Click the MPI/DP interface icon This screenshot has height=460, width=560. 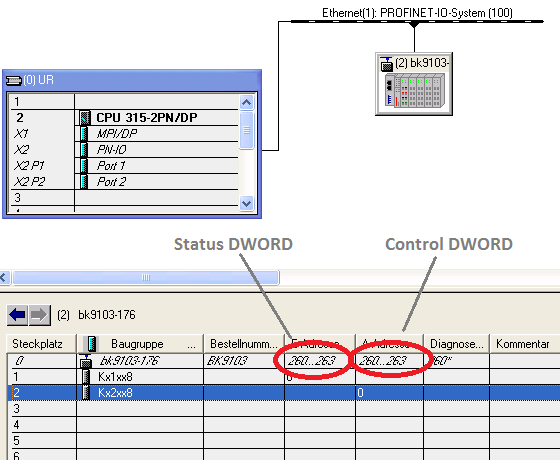(84, 134)
